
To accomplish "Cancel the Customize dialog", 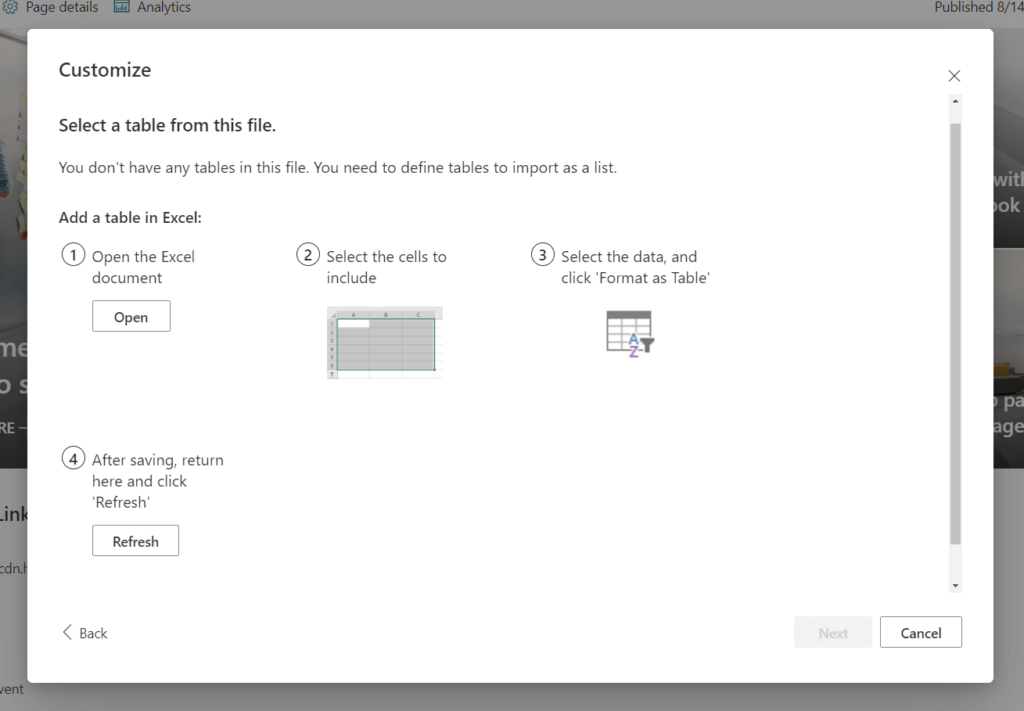I will tap(921, 633).
